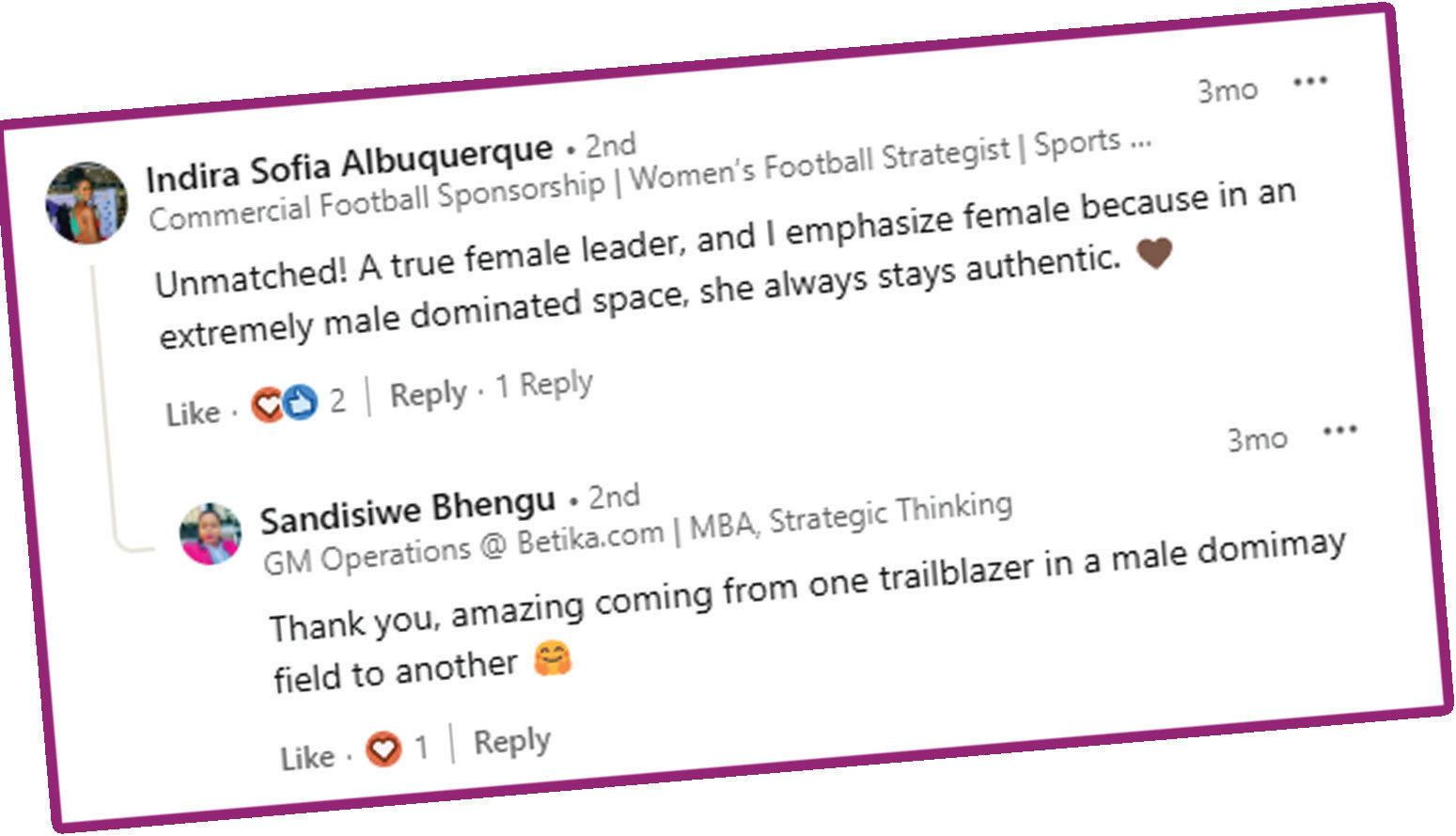Viewport: 1456px width, 836px height.
Task: Open three-dot options menu on Sandisiwe's reply
Action: pos(1339,432)
